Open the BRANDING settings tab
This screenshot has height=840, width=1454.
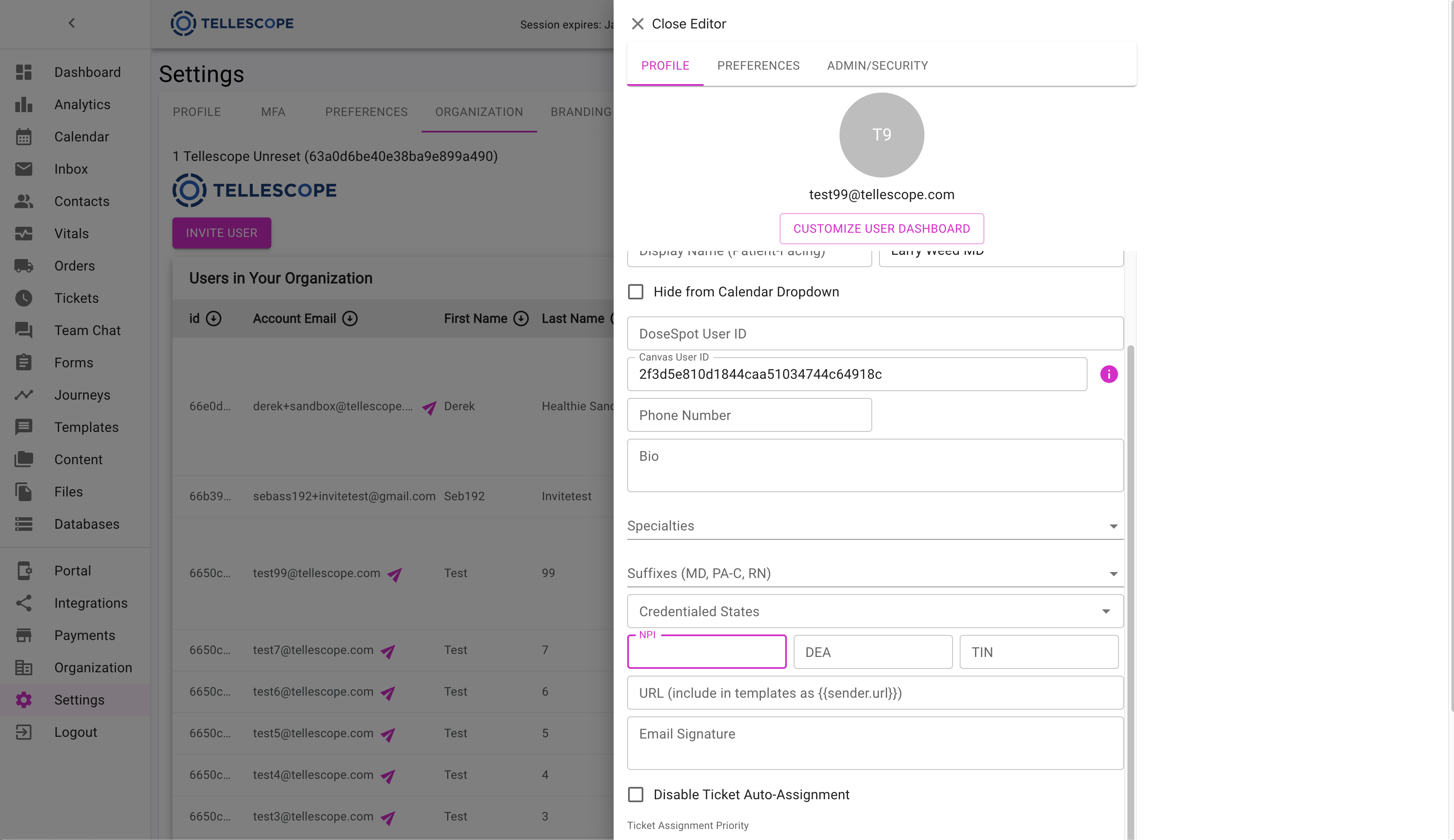[x=581, y=112]
